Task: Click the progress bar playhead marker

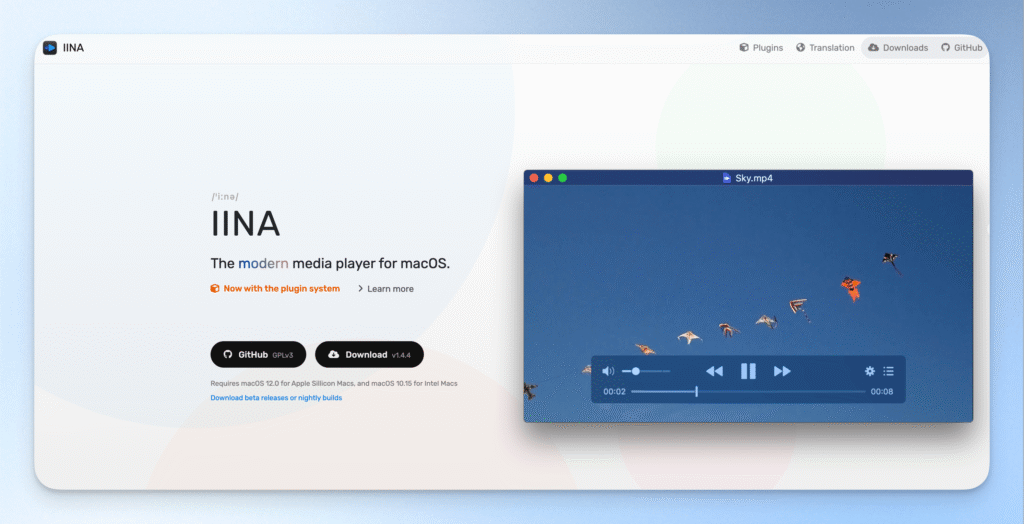Action: point(696,391)
